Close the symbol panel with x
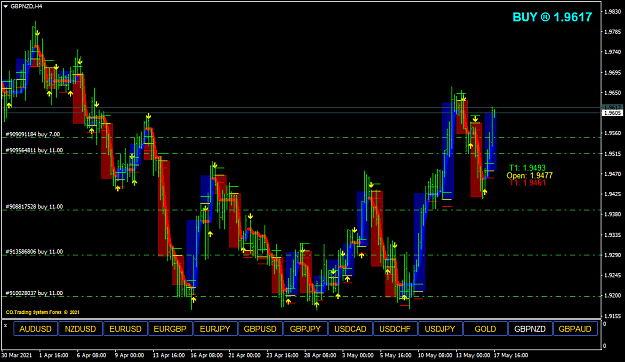 (6, 326)
